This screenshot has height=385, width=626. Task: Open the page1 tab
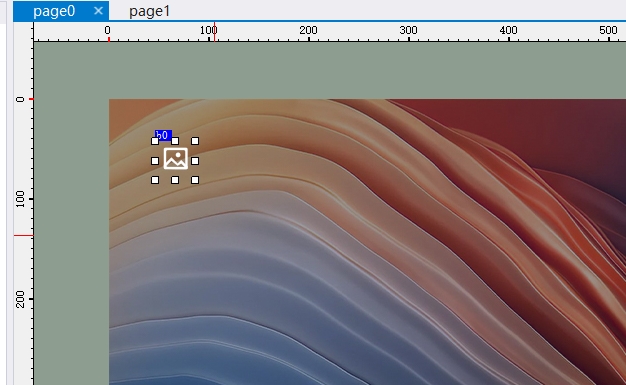coord(150,11)
